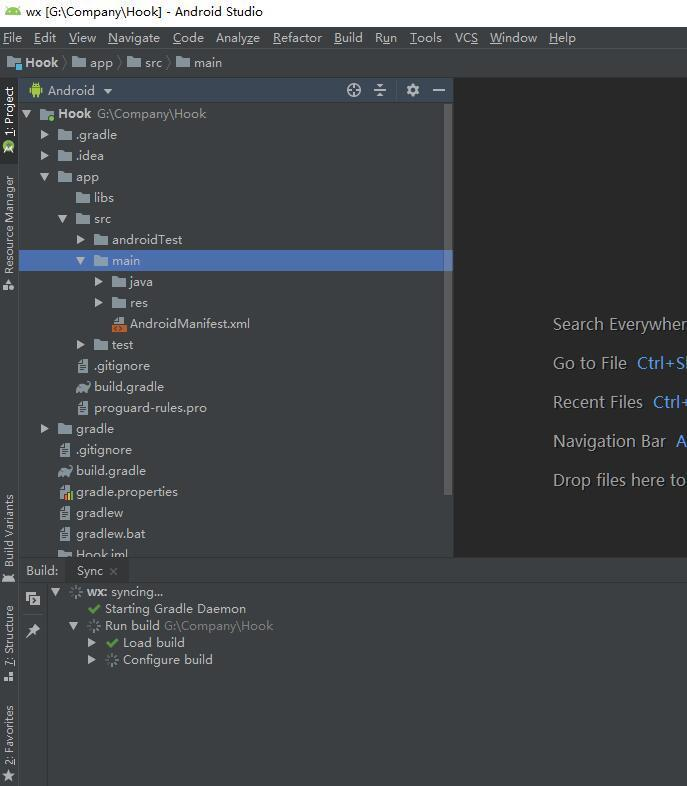Toggle the 7: Structure tool window
Viewport: 687px width, 786px height.
click(9, 644)
